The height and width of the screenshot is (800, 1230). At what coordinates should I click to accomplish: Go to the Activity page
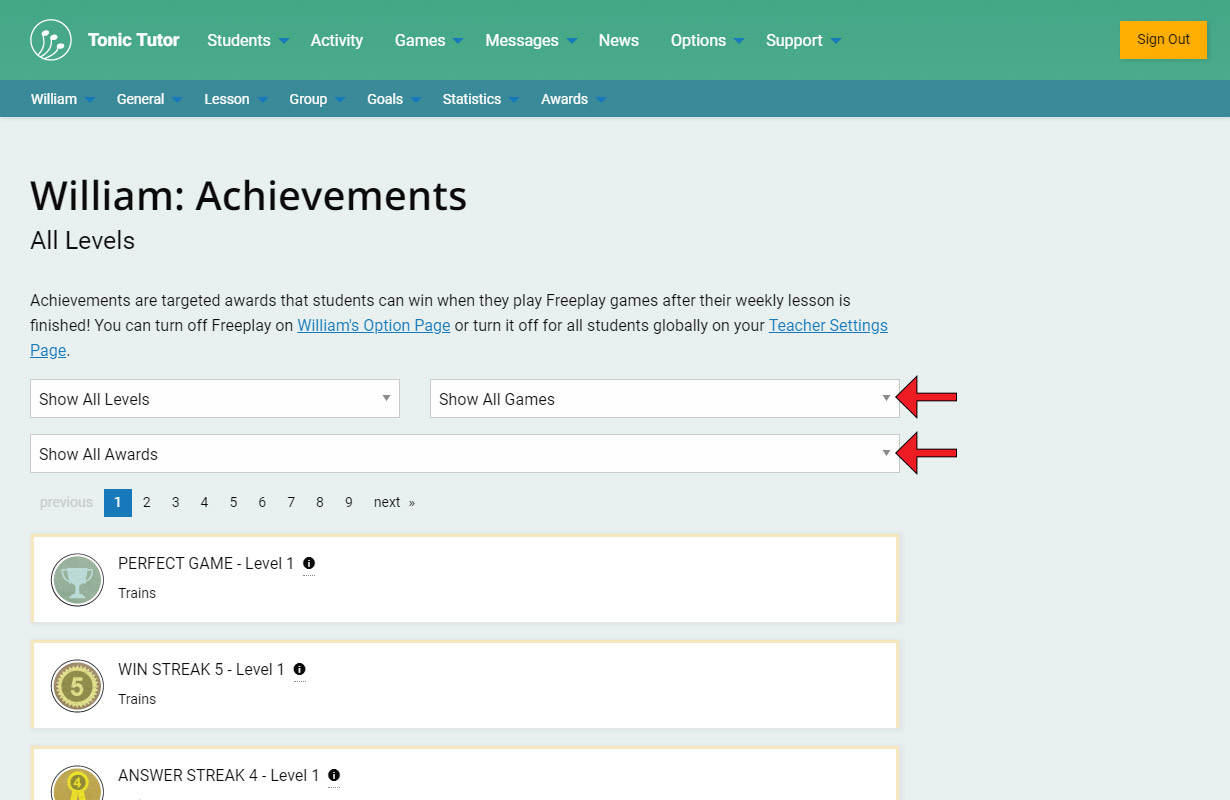(x=336, y=40)
